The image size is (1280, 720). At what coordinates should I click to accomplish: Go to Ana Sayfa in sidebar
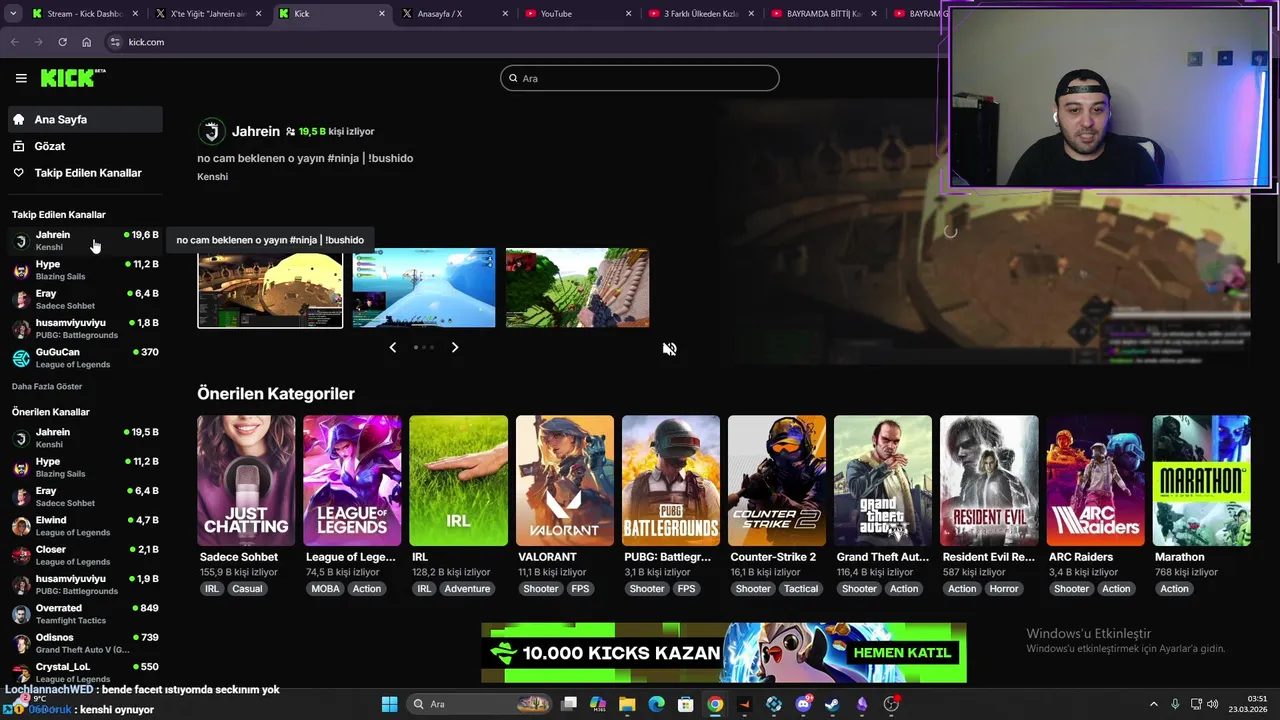click(x=85, y=119)
